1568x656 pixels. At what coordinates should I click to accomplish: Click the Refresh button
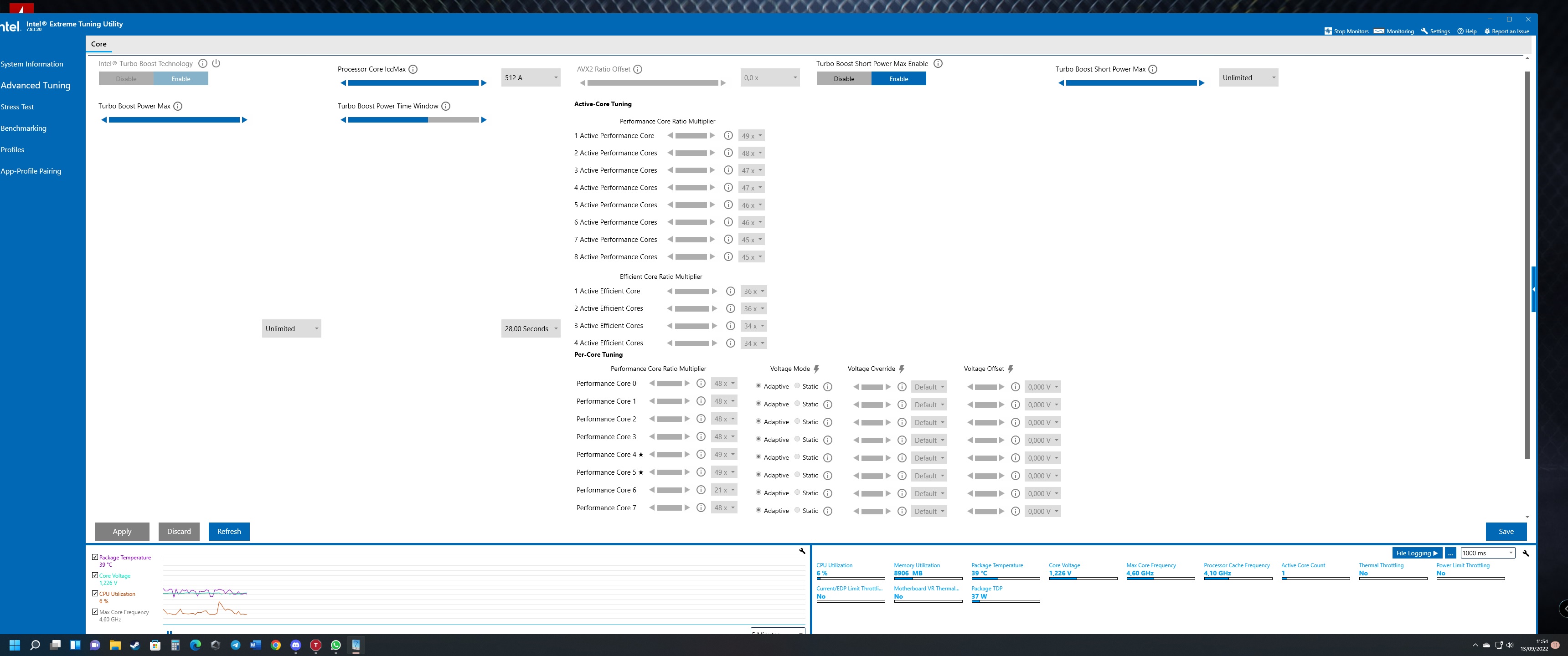[229, 531]
